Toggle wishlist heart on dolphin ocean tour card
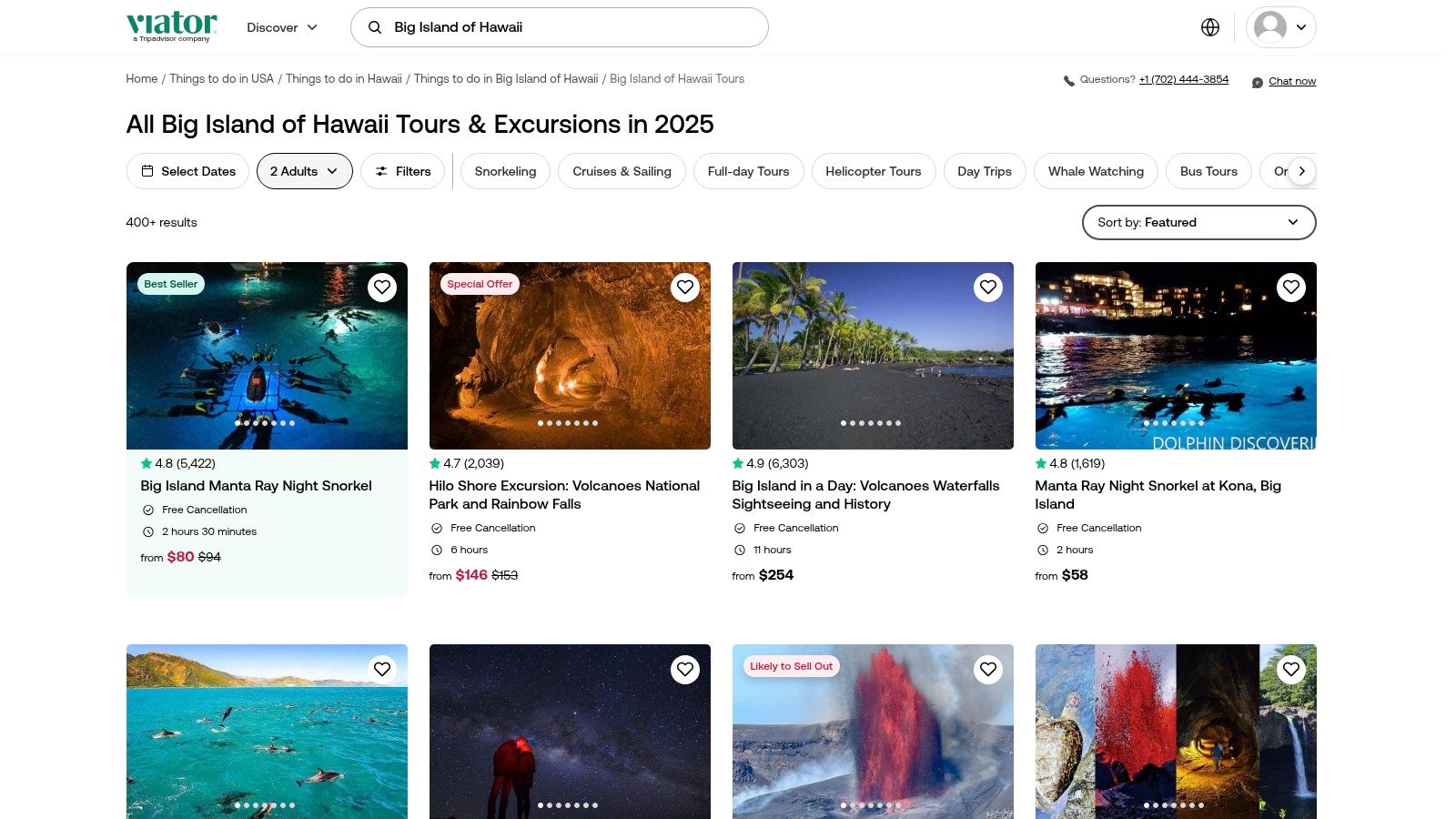 point(382,670)
